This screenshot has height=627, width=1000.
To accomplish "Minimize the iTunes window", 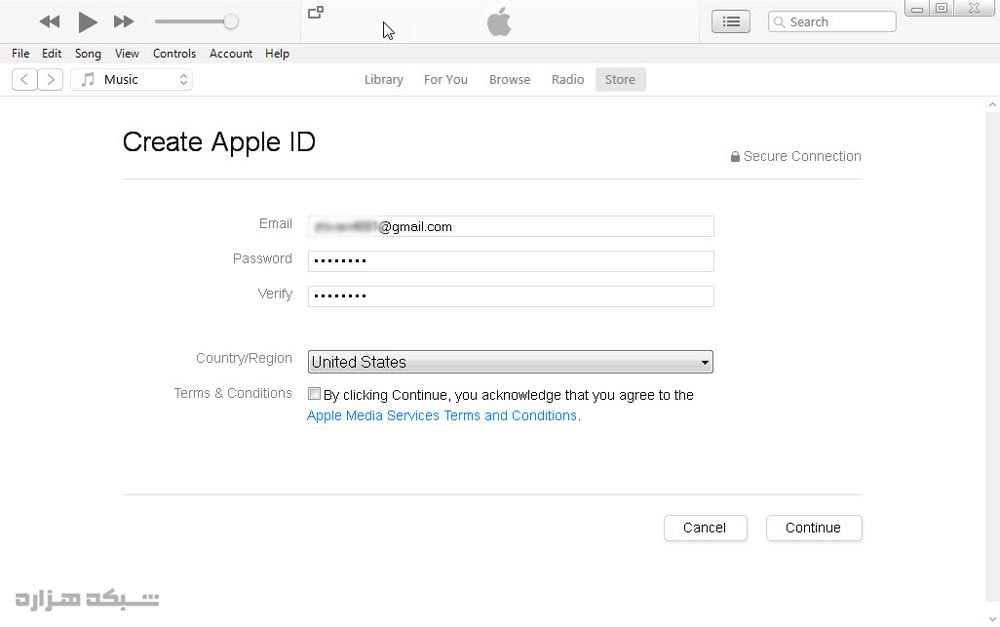I will click(916, 9).
